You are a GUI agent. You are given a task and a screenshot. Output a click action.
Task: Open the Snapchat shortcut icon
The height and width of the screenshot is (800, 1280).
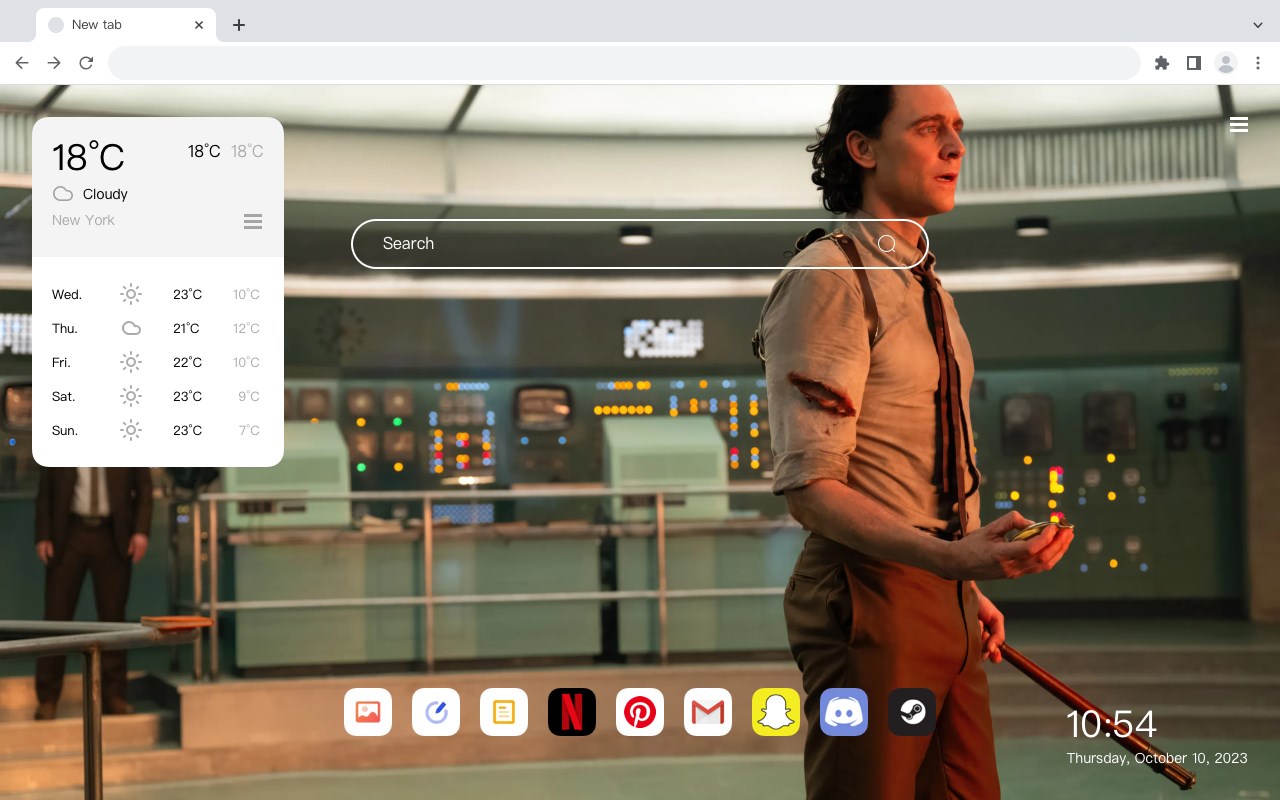point(776,712)
